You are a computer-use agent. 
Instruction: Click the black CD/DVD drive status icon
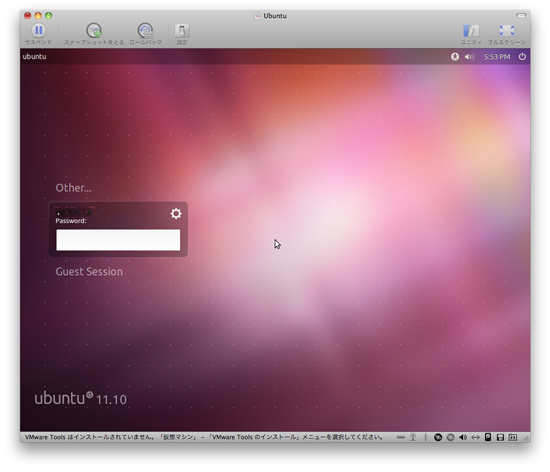438,437
